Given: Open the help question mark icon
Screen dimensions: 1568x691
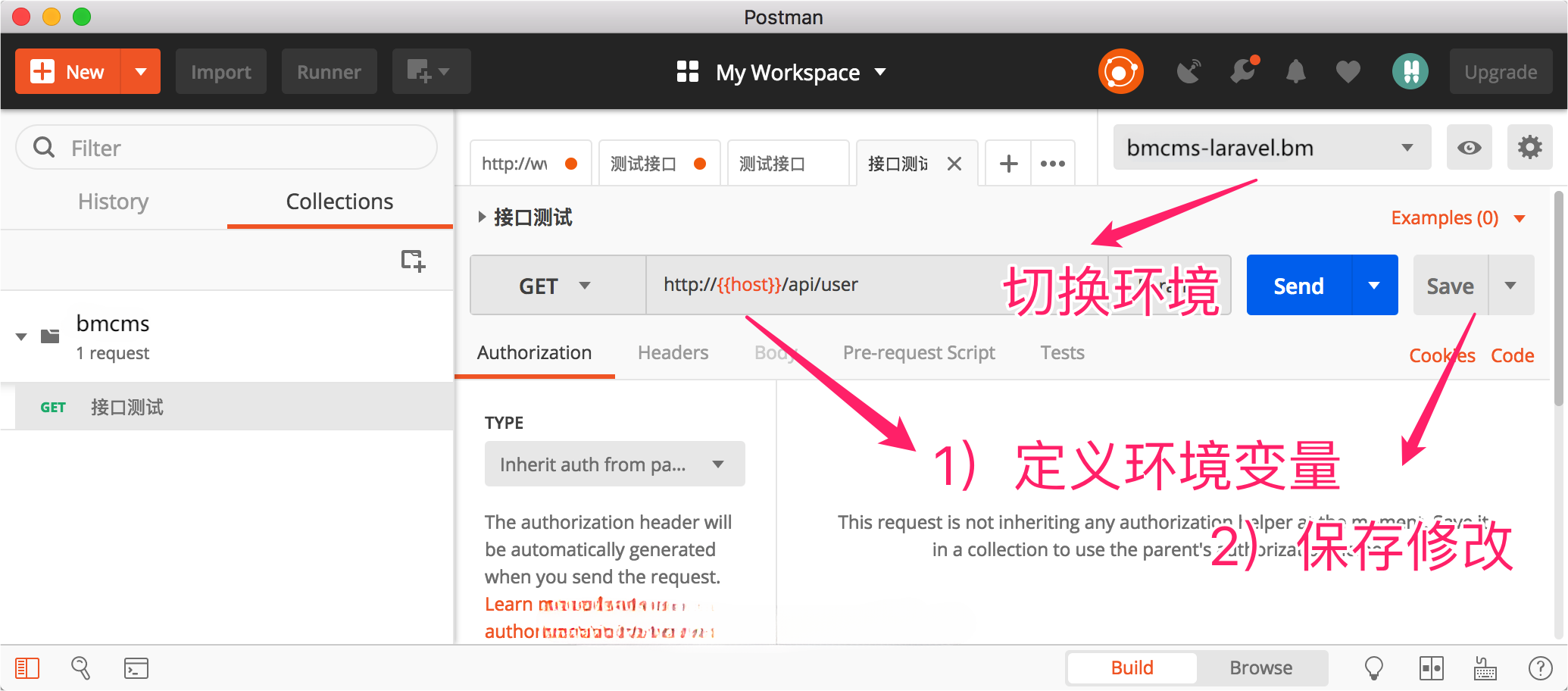Looking at the screenshot, I should click(x=1540, y=668).
